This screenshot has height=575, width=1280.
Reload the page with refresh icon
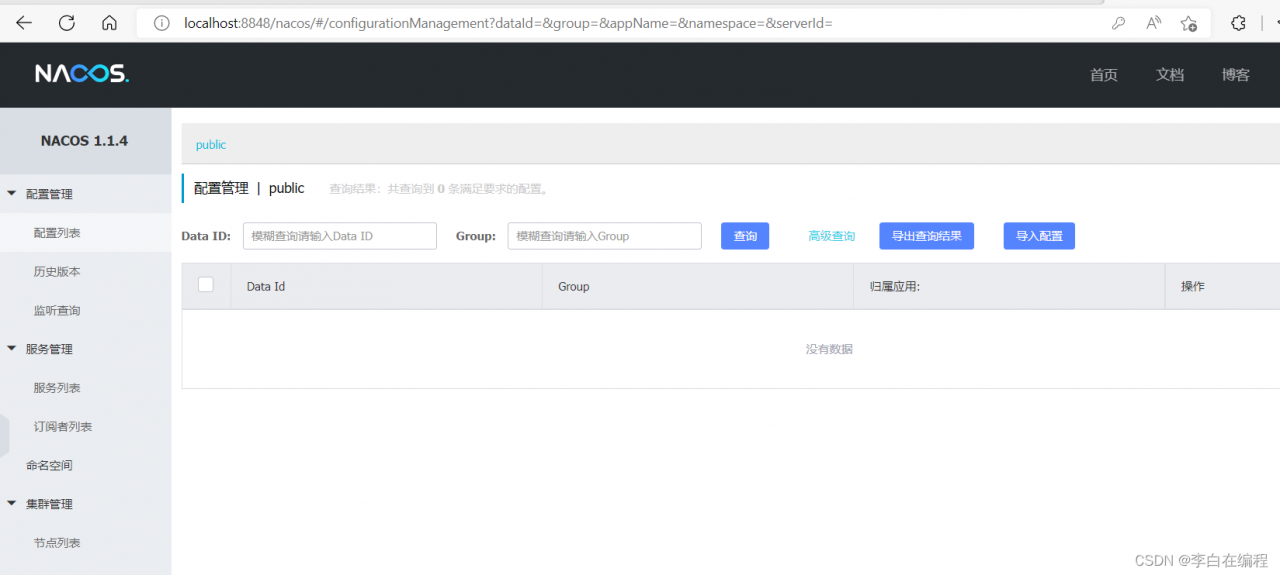(67, 23)
